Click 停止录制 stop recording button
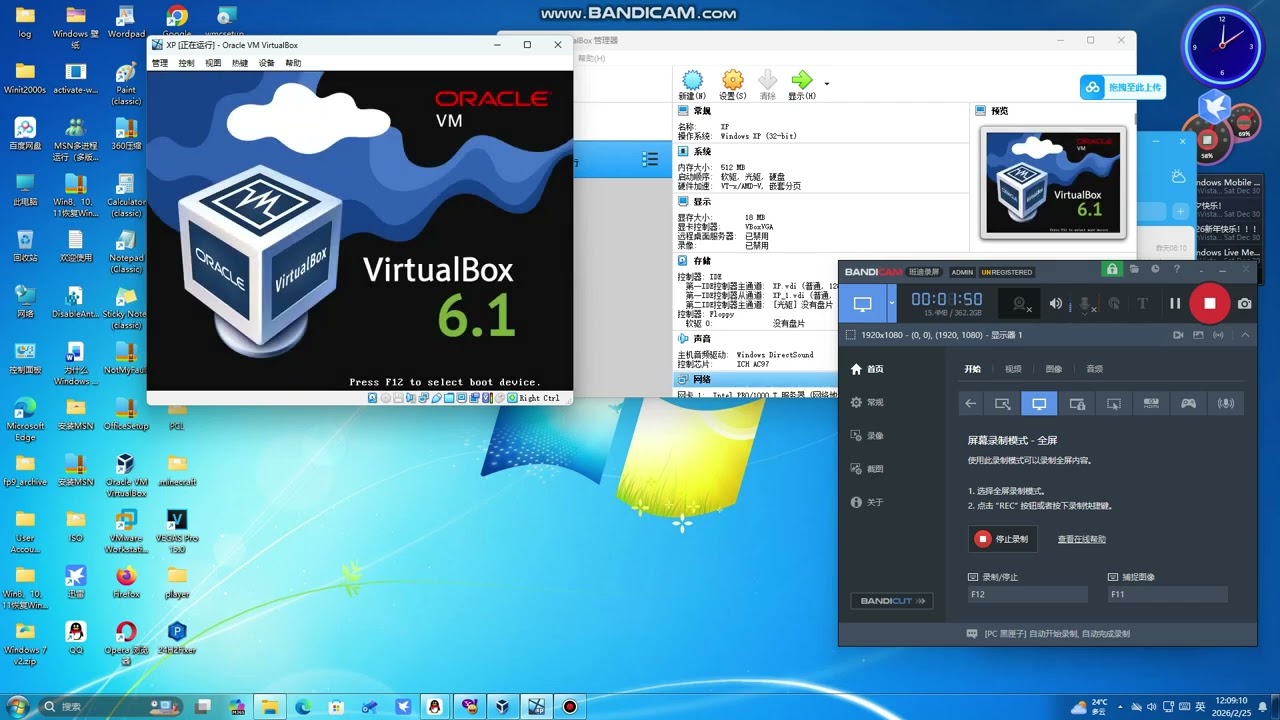 coord(1003,539)
